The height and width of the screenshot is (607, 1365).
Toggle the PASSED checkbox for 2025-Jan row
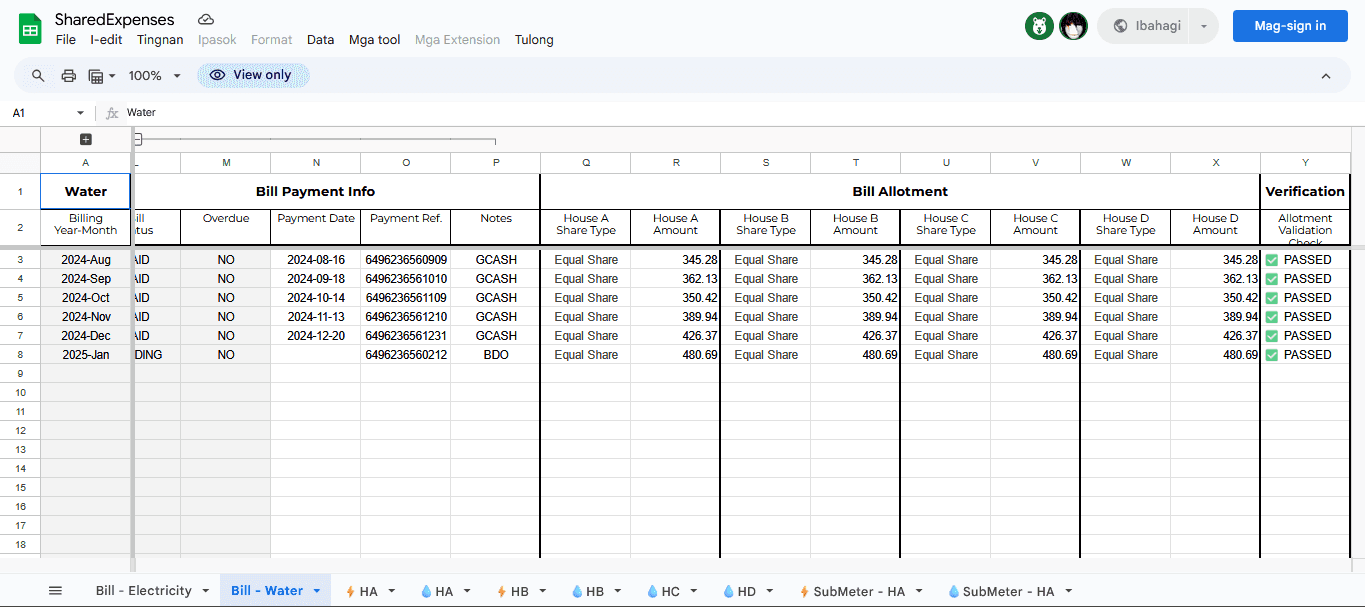point(1272,355)
